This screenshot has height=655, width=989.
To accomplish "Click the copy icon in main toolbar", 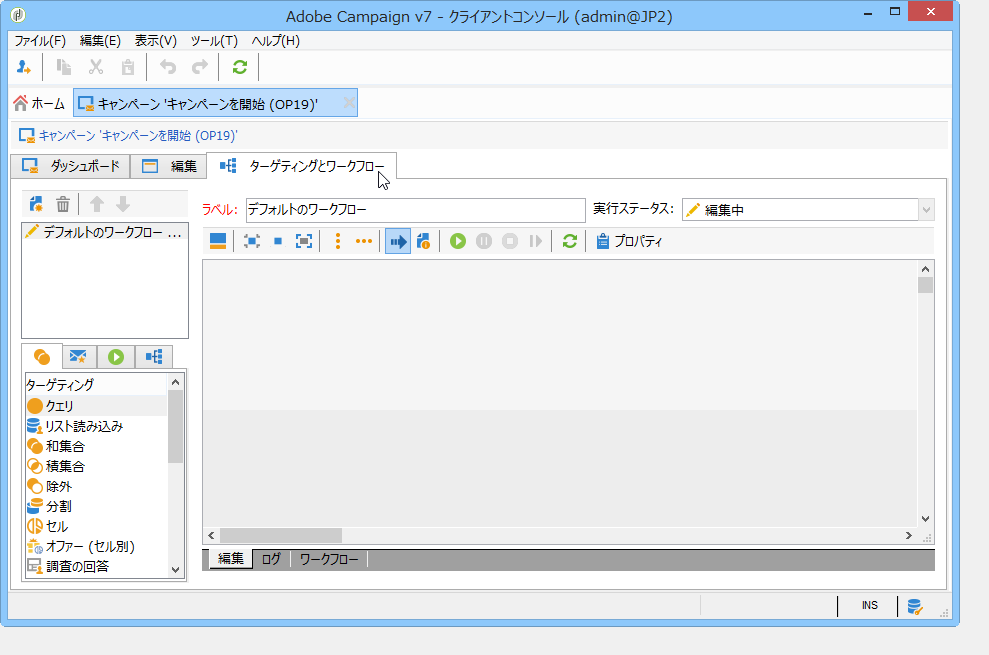I will [x=64, y=67].
